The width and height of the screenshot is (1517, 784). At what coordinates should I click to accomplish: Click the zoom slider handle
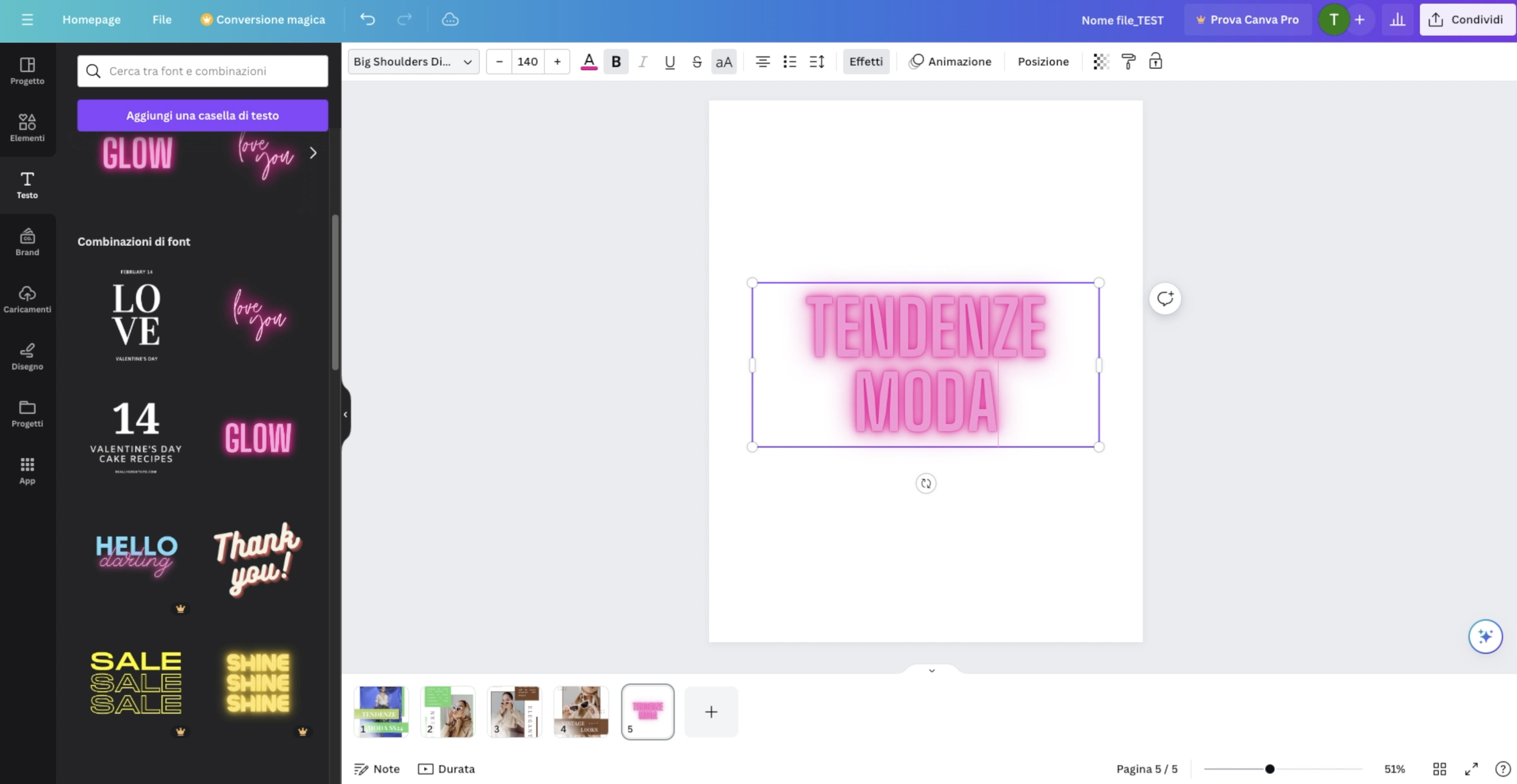pos(1269,769)
